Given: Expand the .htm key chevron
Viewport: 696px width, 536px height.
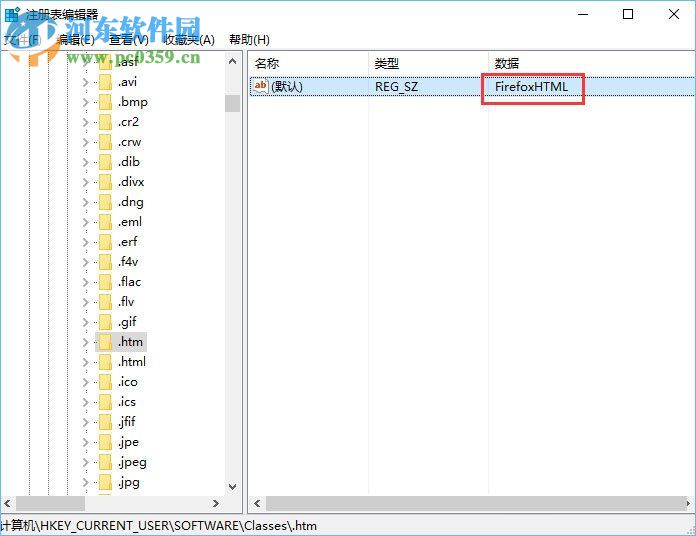Looking at the screenshot, I should 85,342.
